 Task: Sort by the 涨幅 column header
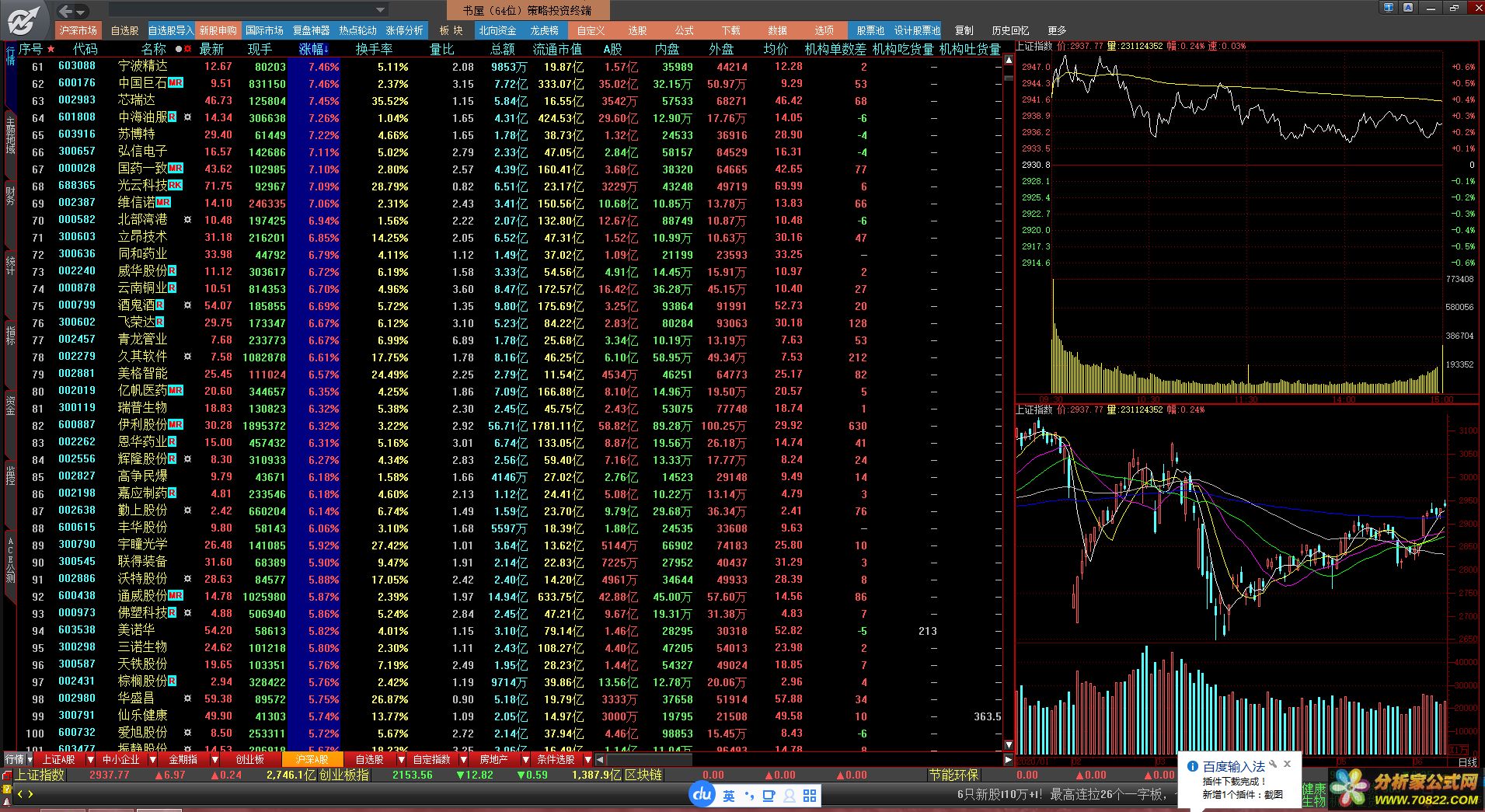click(314, 49)
